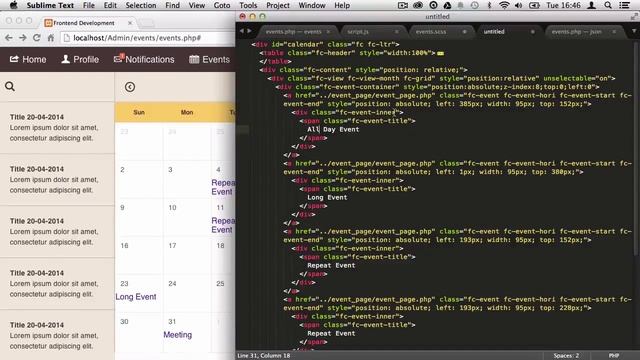Open the Events navigation link
640x360 pixels.
pyautogui.click(x=209, y=59)
